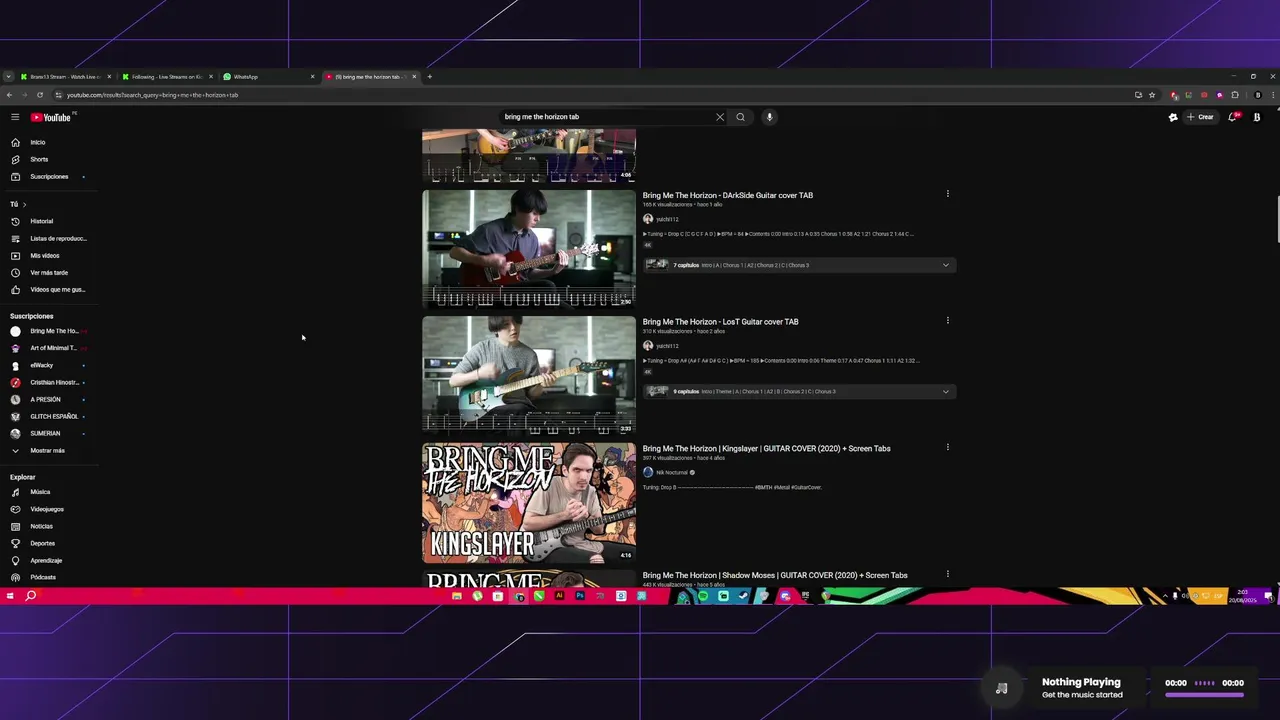Bookmark this page with star icon
The height and width of the screenshot is (720, 1280).
tap(1152, 95)
